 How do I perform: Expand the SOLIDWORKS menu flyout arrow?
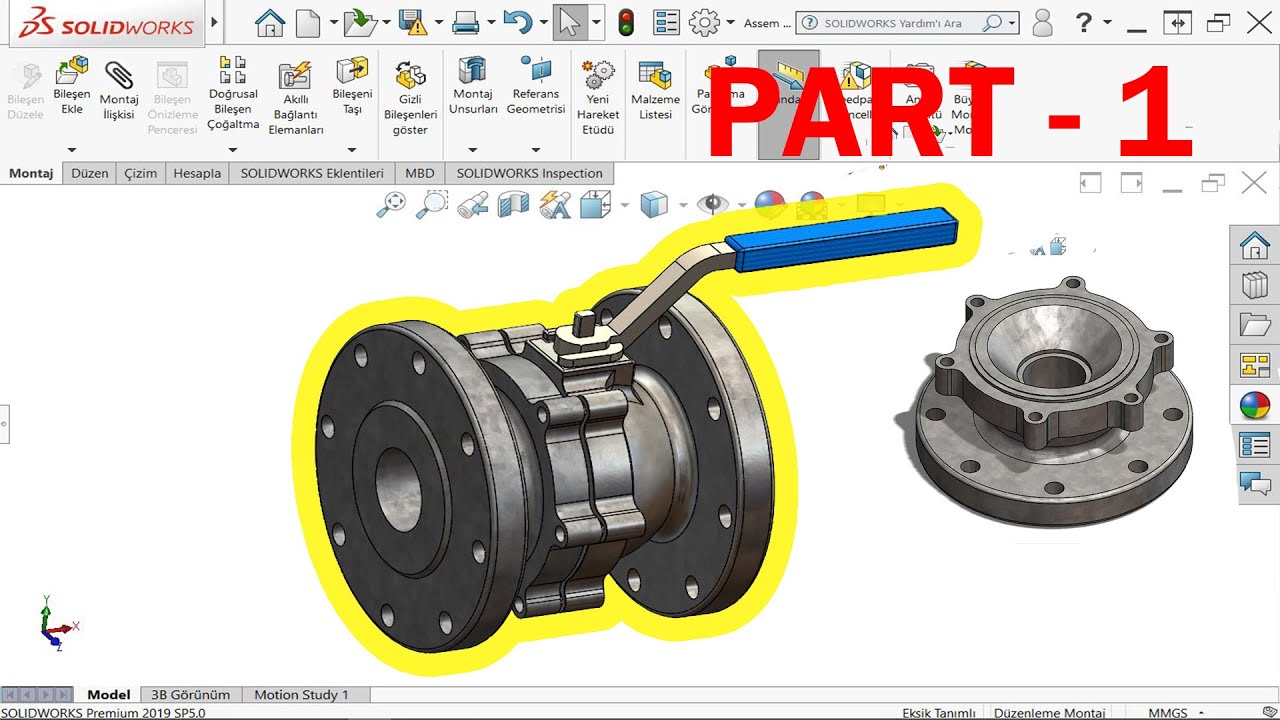pos(214,22)
